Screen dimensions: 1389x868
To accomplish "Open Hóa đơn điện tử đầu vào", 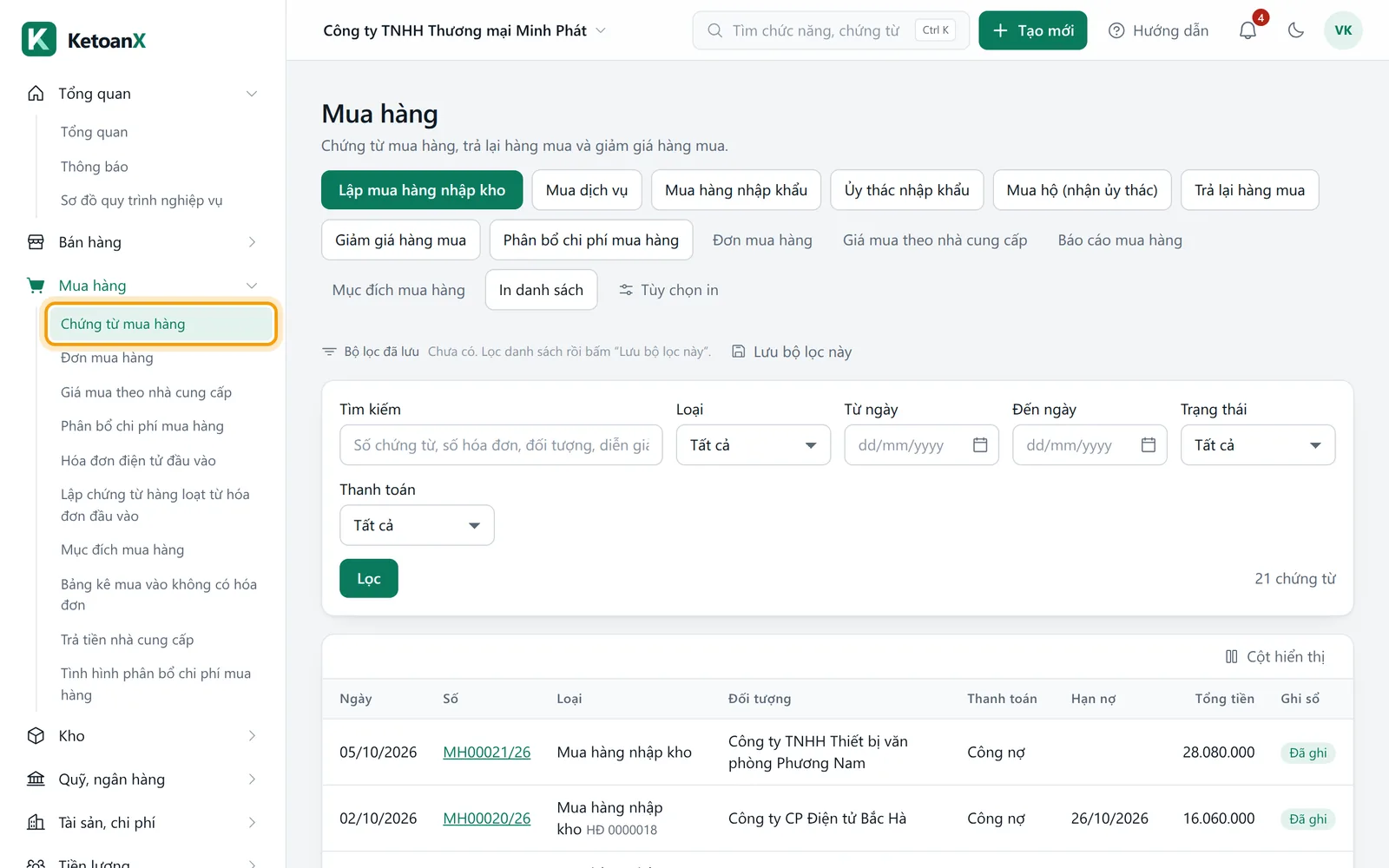I will (x=138, y=461).
